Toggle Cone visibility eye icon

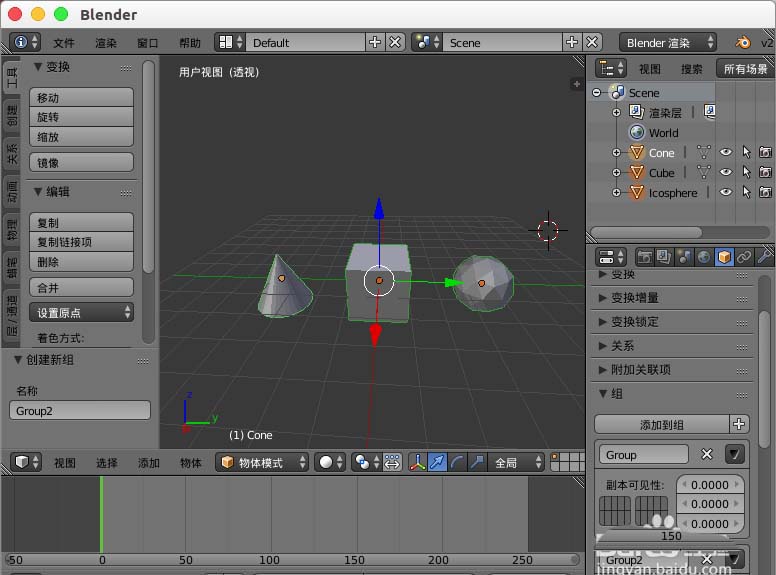click(x=726, y=152)
